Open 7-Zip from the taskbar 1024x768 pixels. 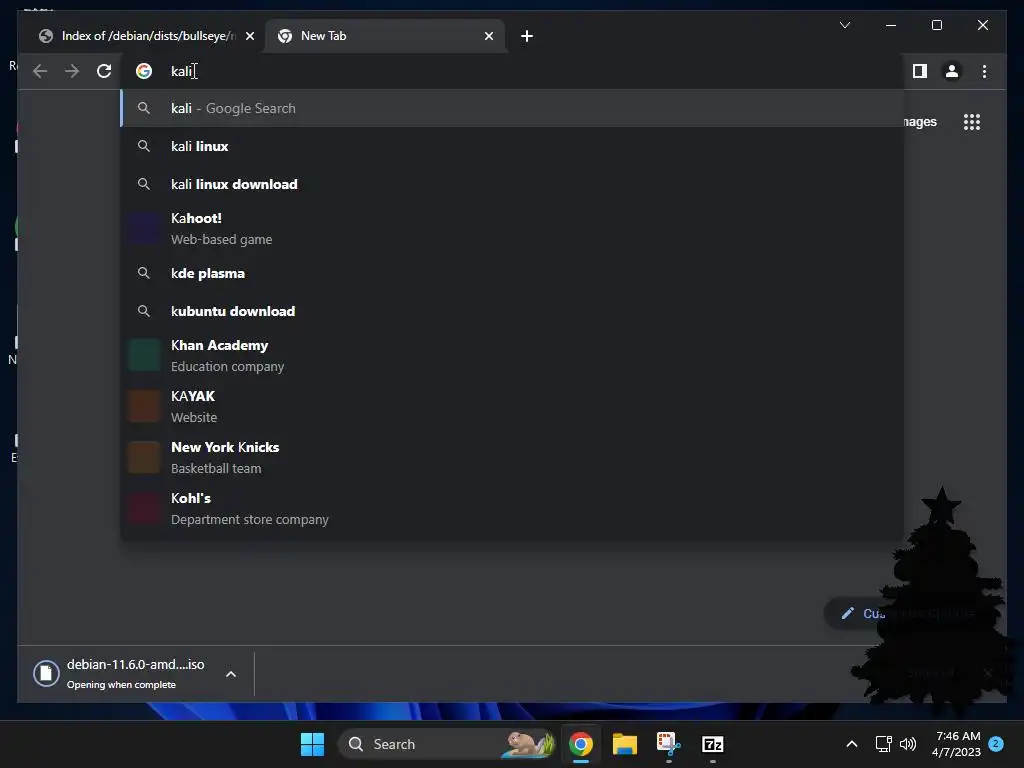click(x=712, y=744)
